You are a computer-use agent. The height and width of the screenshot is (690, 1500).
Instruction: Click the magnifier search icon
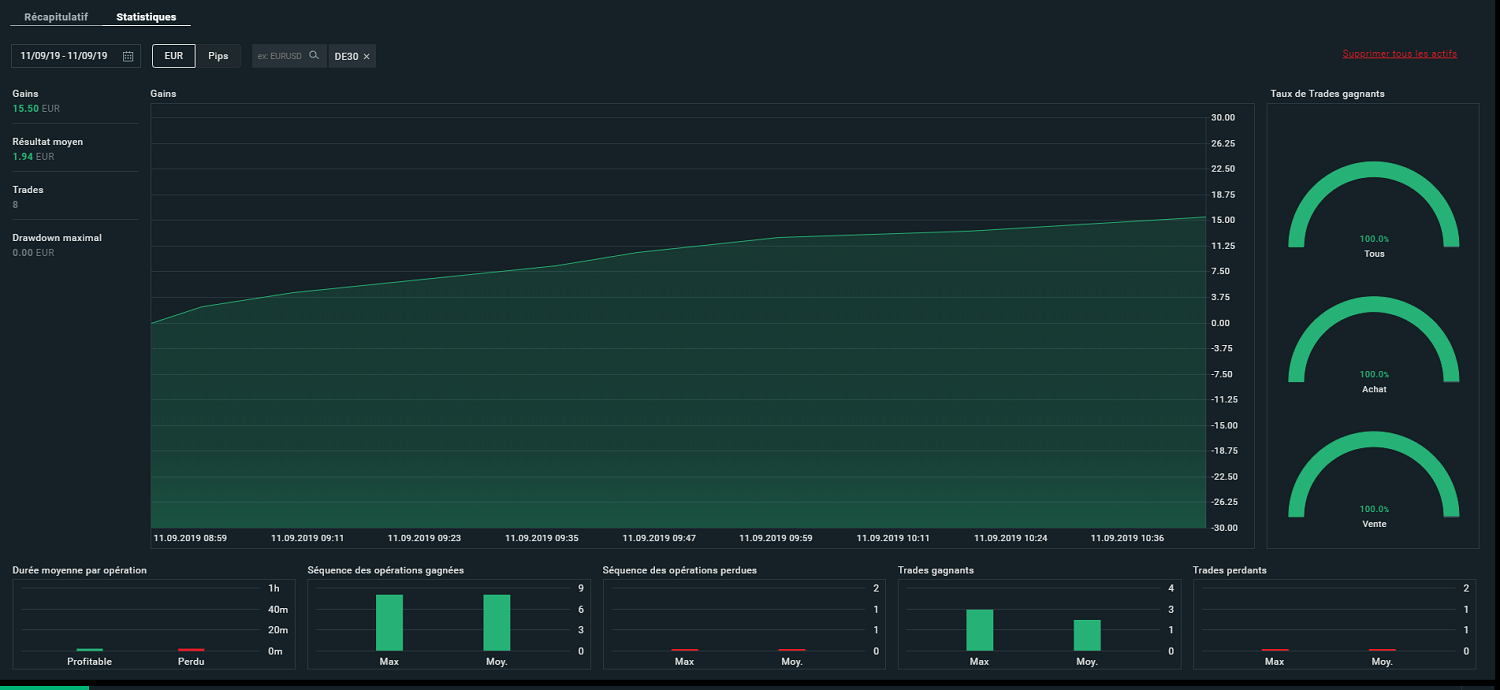pyautogui.click(x=314, y=56)
